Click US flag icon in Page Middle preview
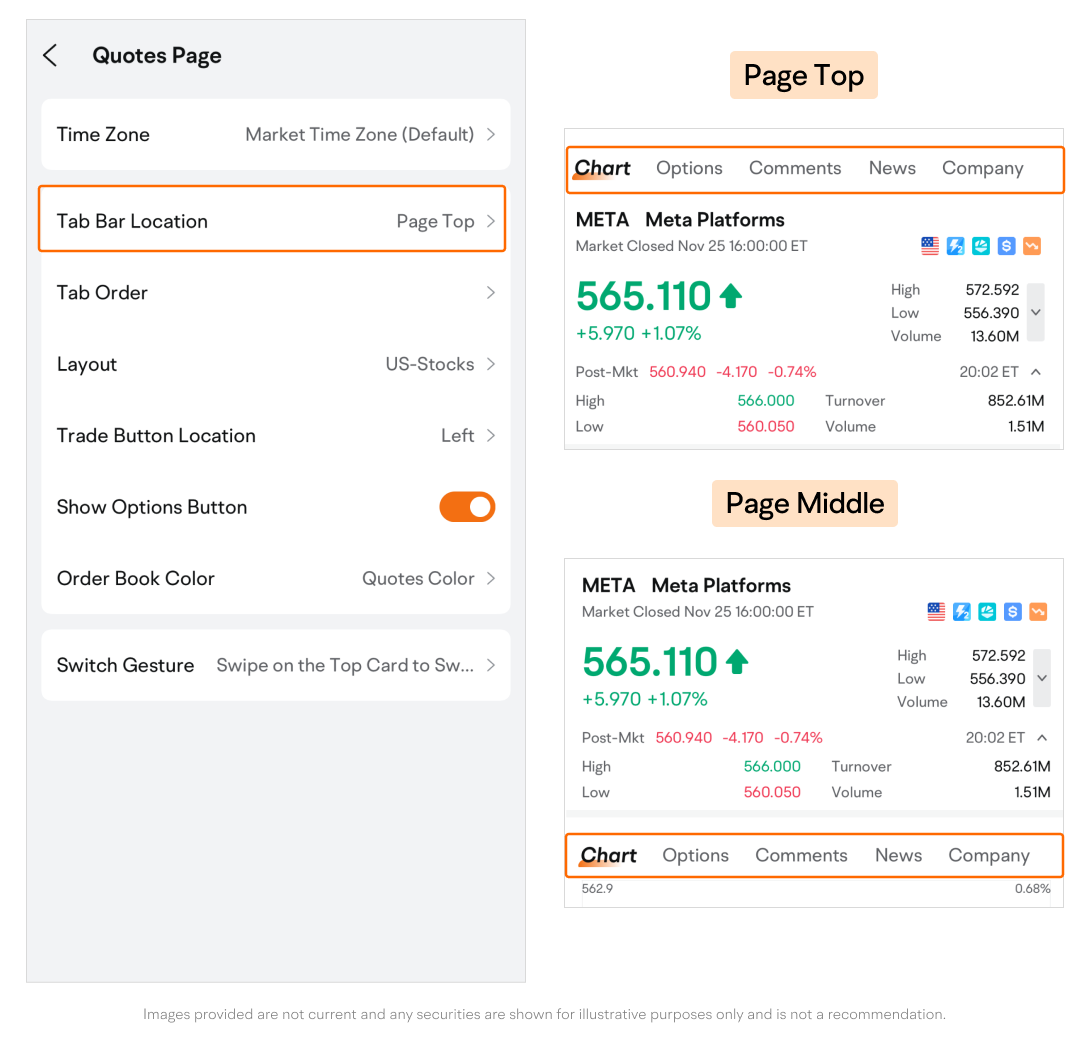Image resolution: width=1090 pixels, height=1042 pixels. pos(936,612)
